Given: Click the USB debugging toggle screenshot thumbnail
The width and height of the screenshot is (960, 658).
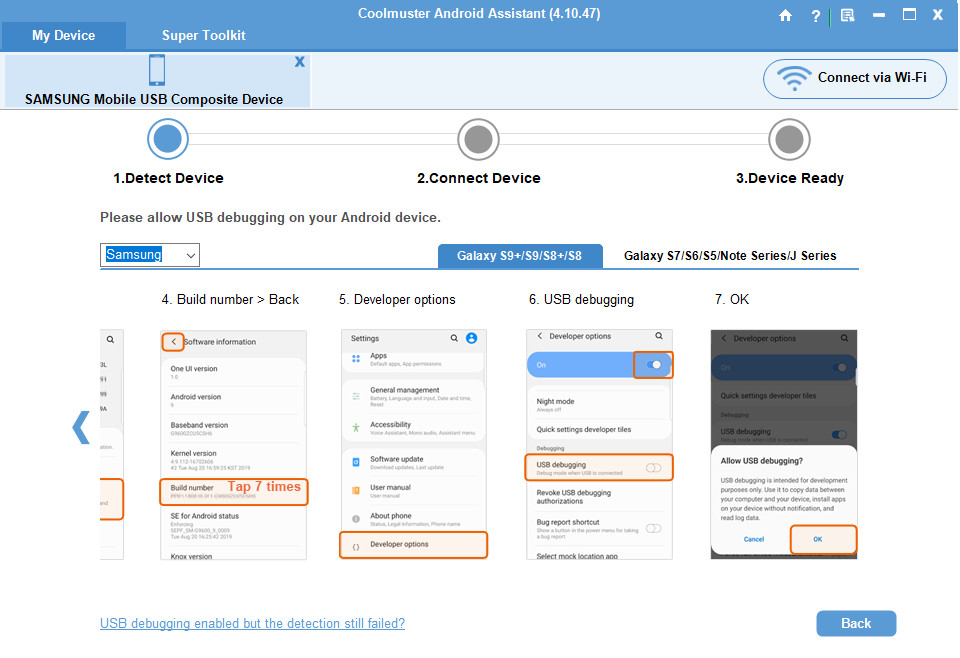Looking at the screenshot, I should point(599,444).
